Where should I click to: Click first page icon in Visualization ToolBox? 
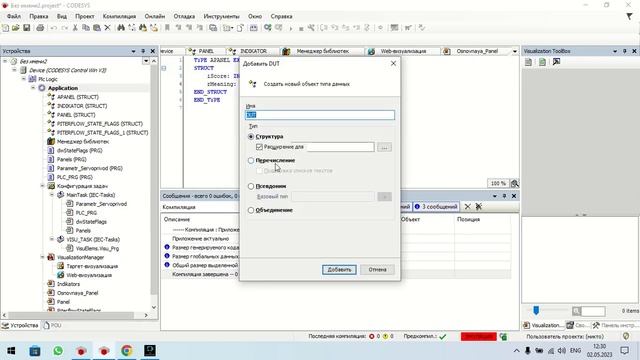coord(528,62)
